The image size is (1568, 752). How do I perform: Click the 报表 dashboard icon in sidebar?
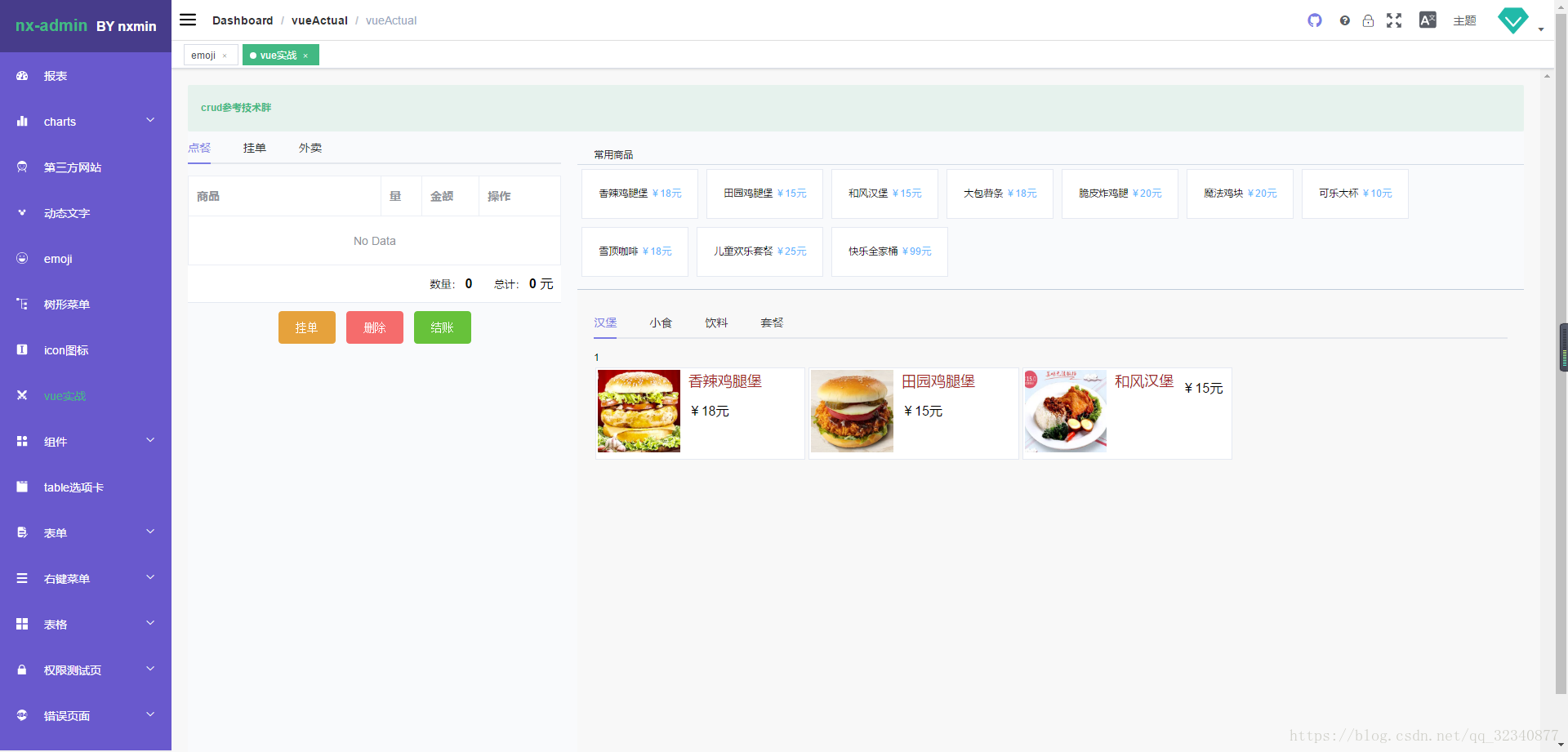coord(22,76)
